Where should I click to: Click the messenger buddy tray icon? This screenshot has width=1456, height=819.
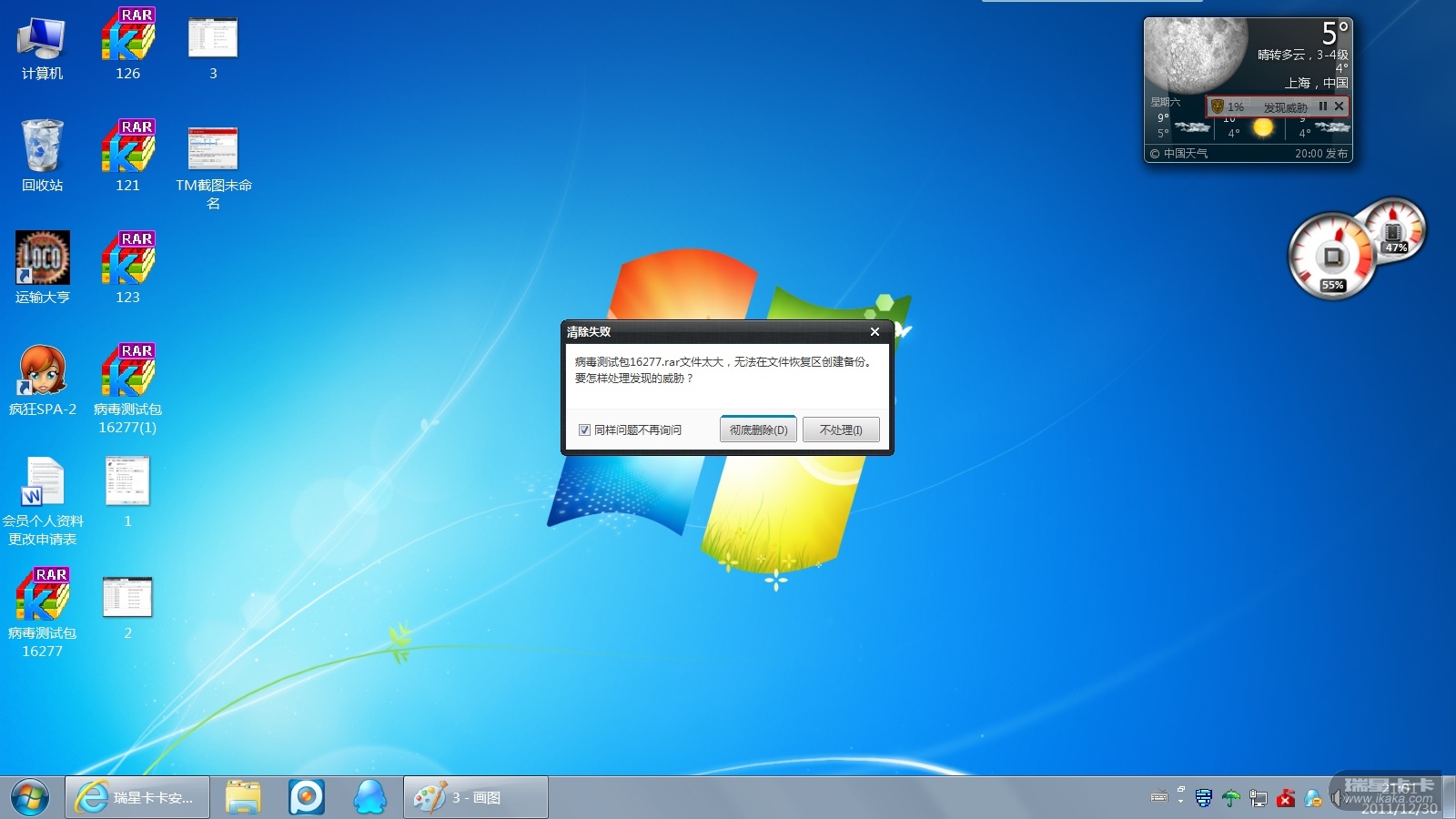point(1312,798)
